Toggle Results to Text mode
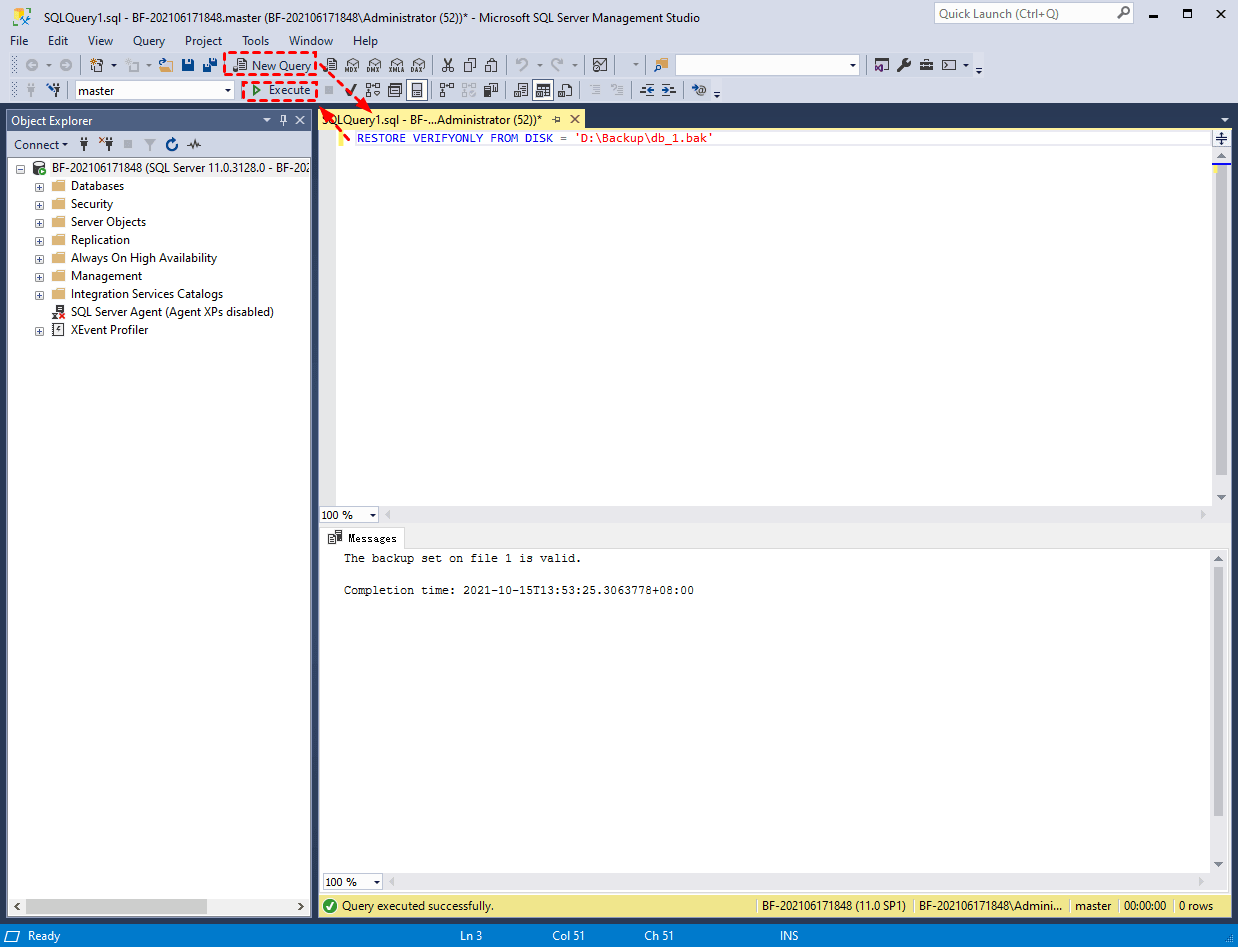The height and width of the screenshot is (947, 1238). click(x=520, y=91)
